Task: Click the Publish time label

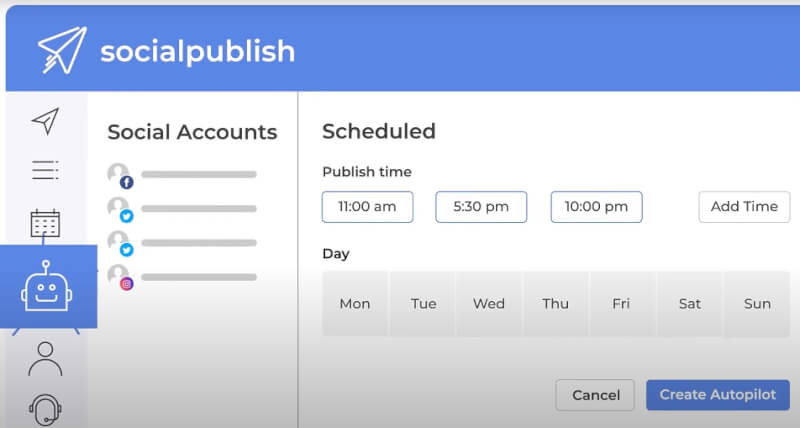Action: click(367, 172)
